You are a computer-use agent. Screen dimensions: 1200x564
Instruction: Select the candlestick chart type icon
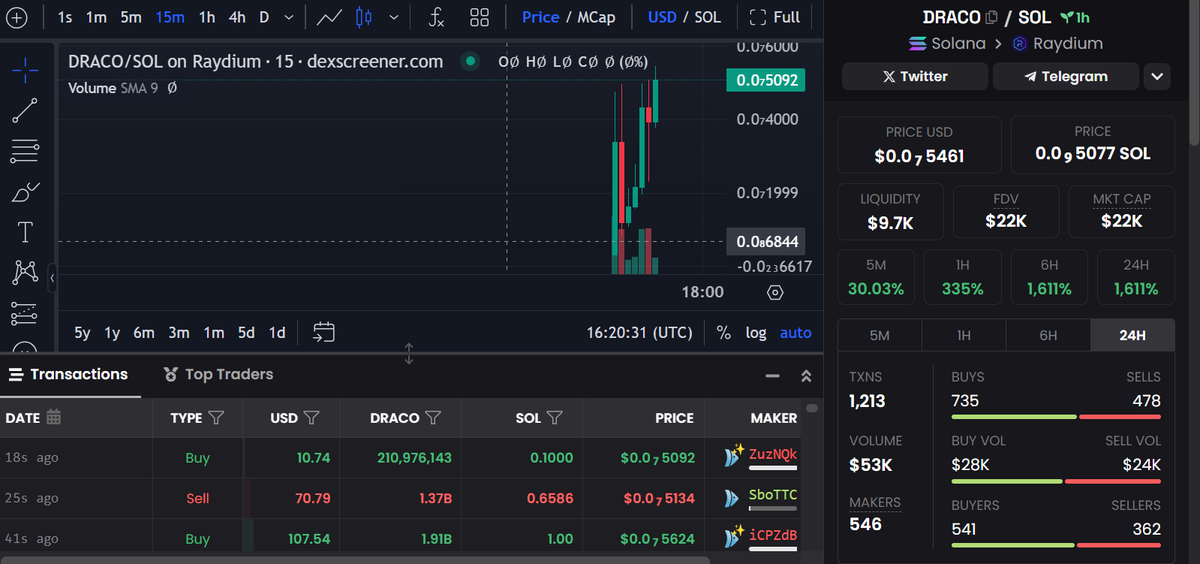[x=365, y=17]
